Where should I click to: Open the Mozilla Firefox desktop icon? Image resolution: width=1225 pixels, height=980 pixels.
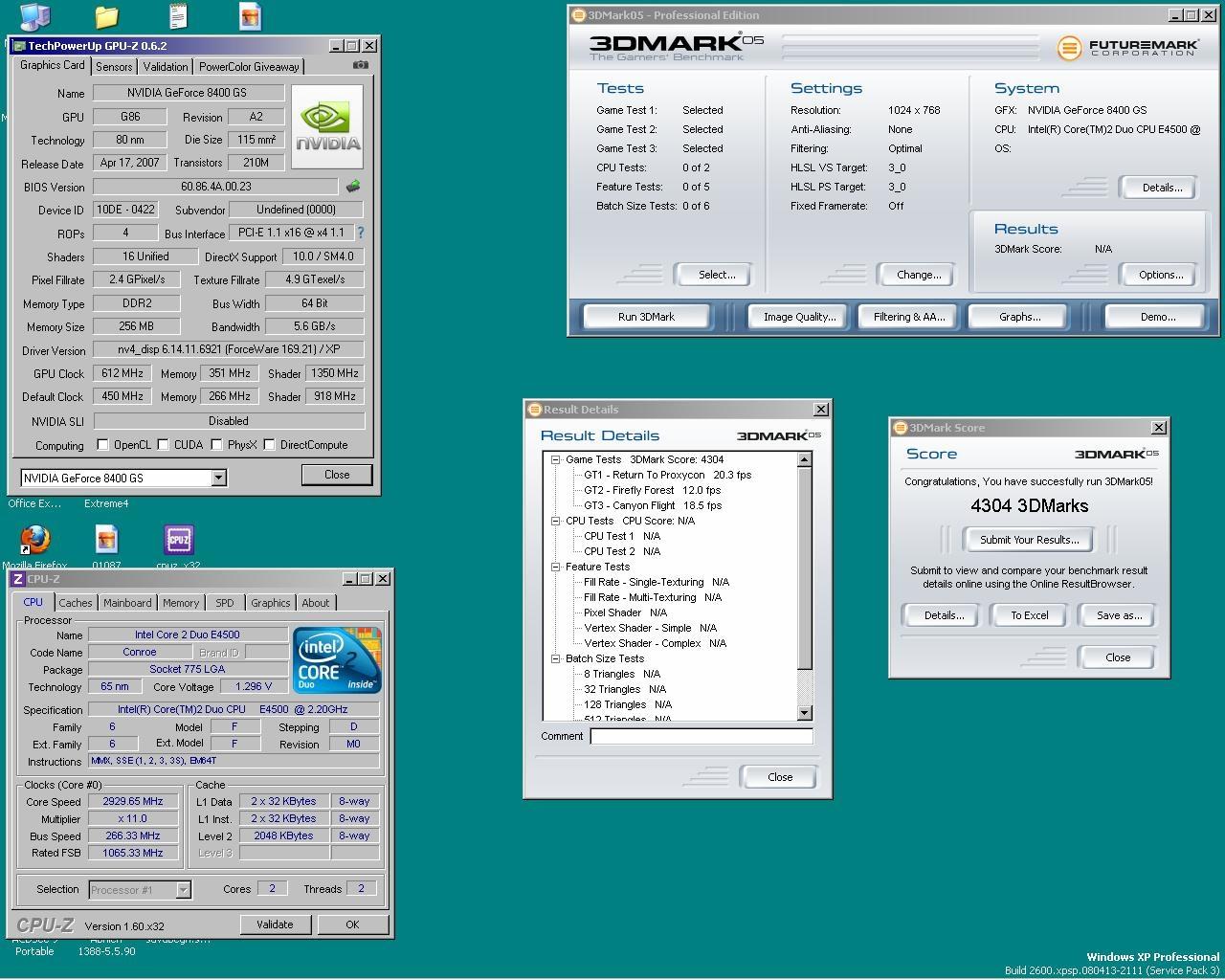pyautogui.click(x=34, y=540)
